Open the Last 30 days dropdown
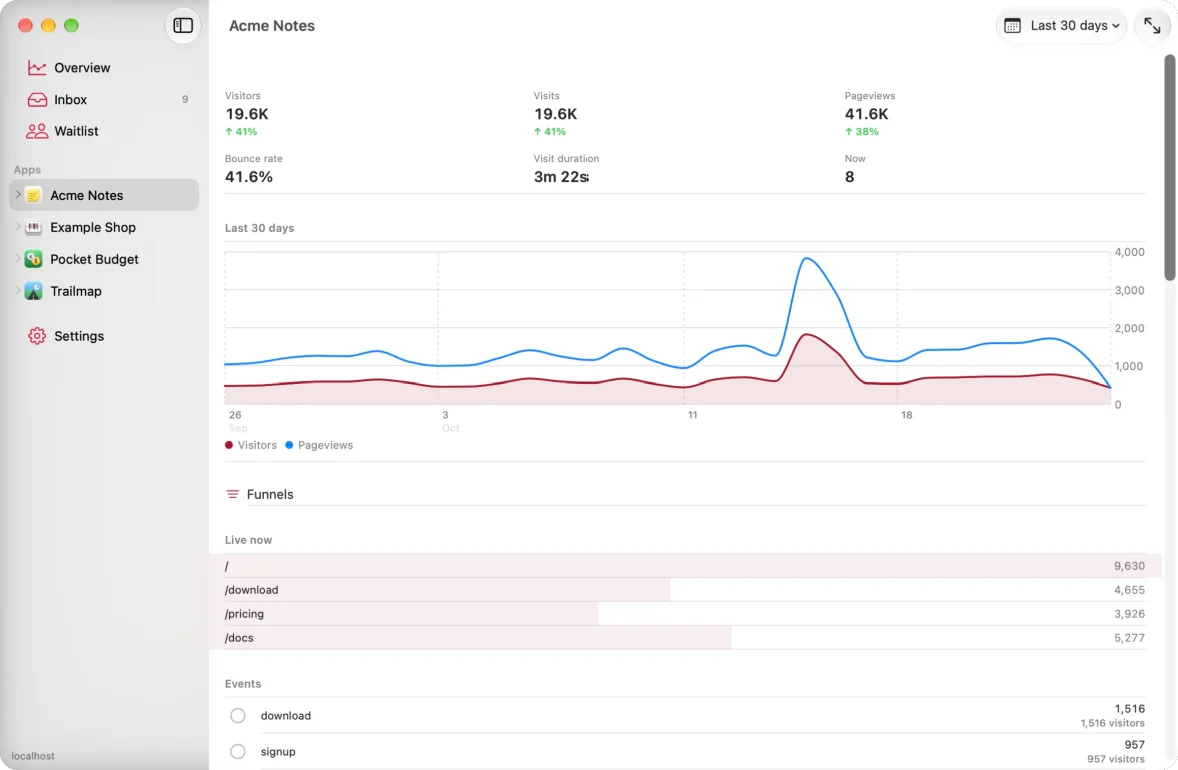The width and height of the screenshot is (1178, 770). click(x=1061, y=26)
